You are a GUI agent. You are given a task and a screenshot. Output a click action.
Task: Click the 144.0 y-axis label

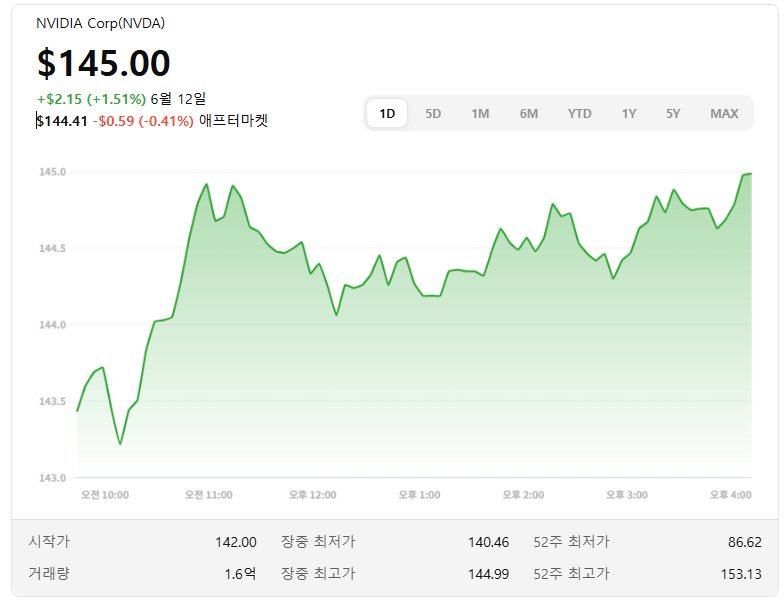tap(52, 325)
